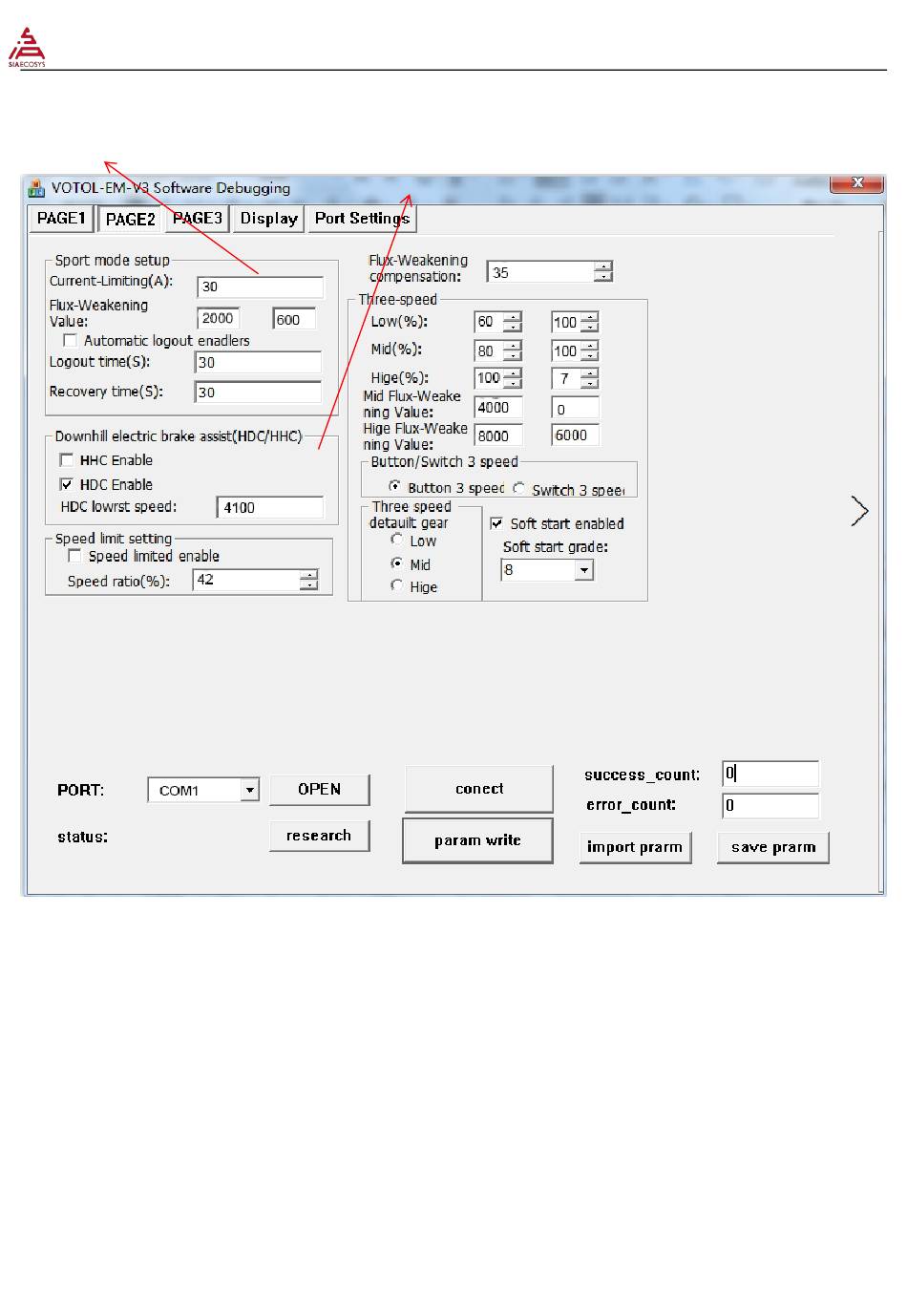Image resolution: width=907 pixels, height=1316 pixels.
Task: Click the right chevron arrow at window edge
Action: pyautogui.click(x=859, y=512)
